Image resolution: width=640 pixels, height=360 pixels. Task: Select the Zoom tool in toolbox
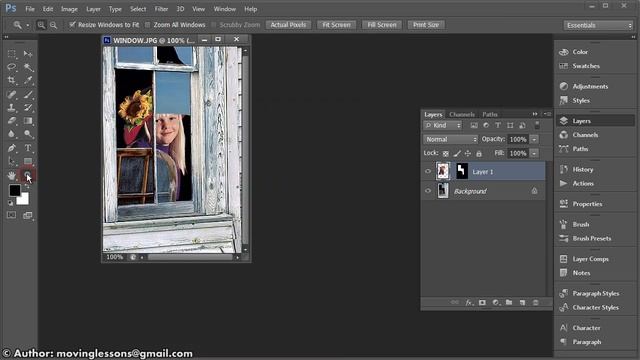(28, 176)
